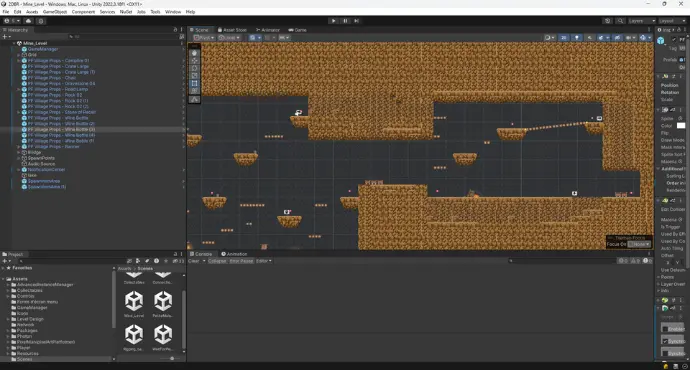Viewport: 690px width, 370px height.
Task: Toggle the Enabled checkbox in Inspector
Action: 665,329
